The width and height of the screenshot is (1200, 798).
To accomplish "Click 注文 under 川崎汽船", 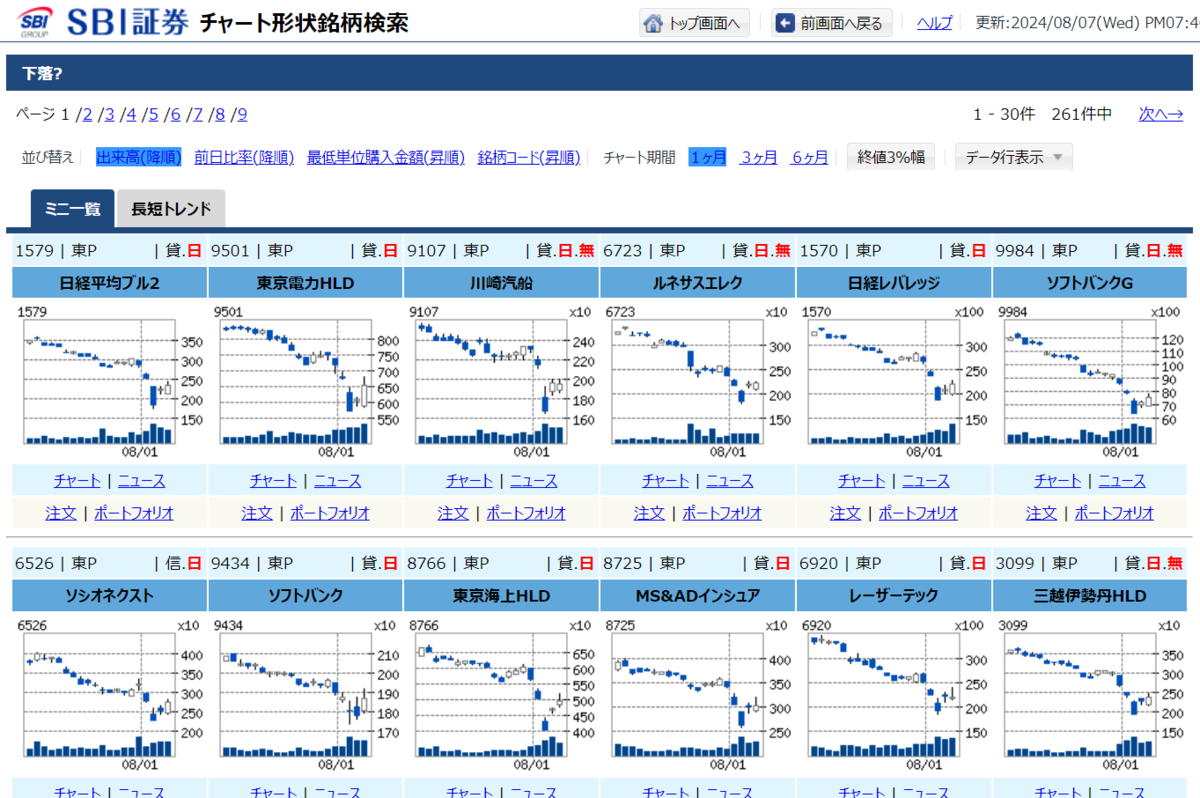I will pos(453,513).
